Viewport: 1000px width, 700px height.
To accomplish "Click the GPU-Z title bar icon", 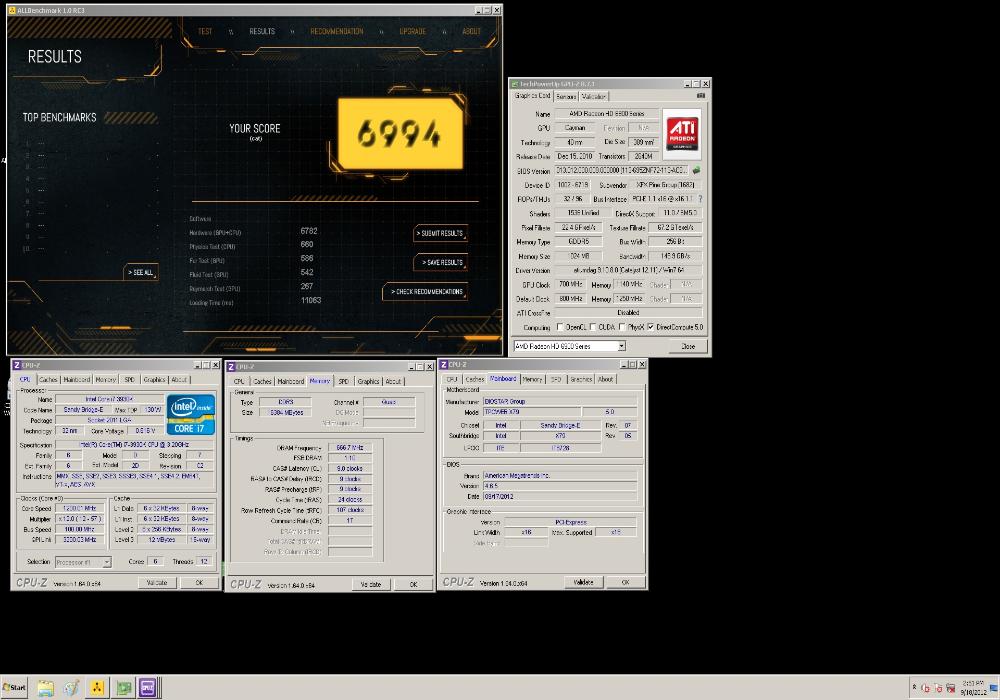I will [515, 84].
